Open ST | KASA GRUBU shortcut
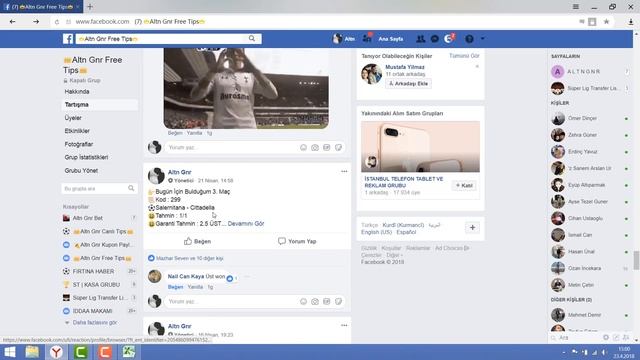 [96, 284]
